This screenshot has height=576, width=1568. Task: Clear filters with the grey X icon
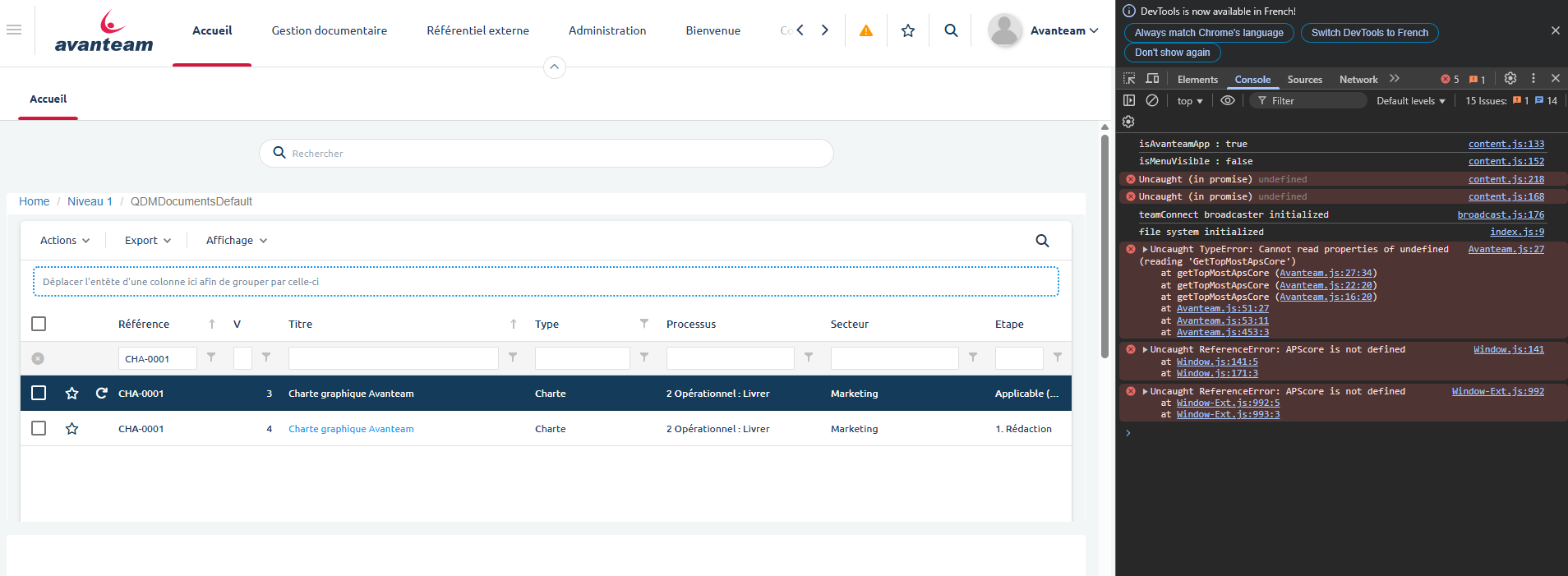click(38, 358)
